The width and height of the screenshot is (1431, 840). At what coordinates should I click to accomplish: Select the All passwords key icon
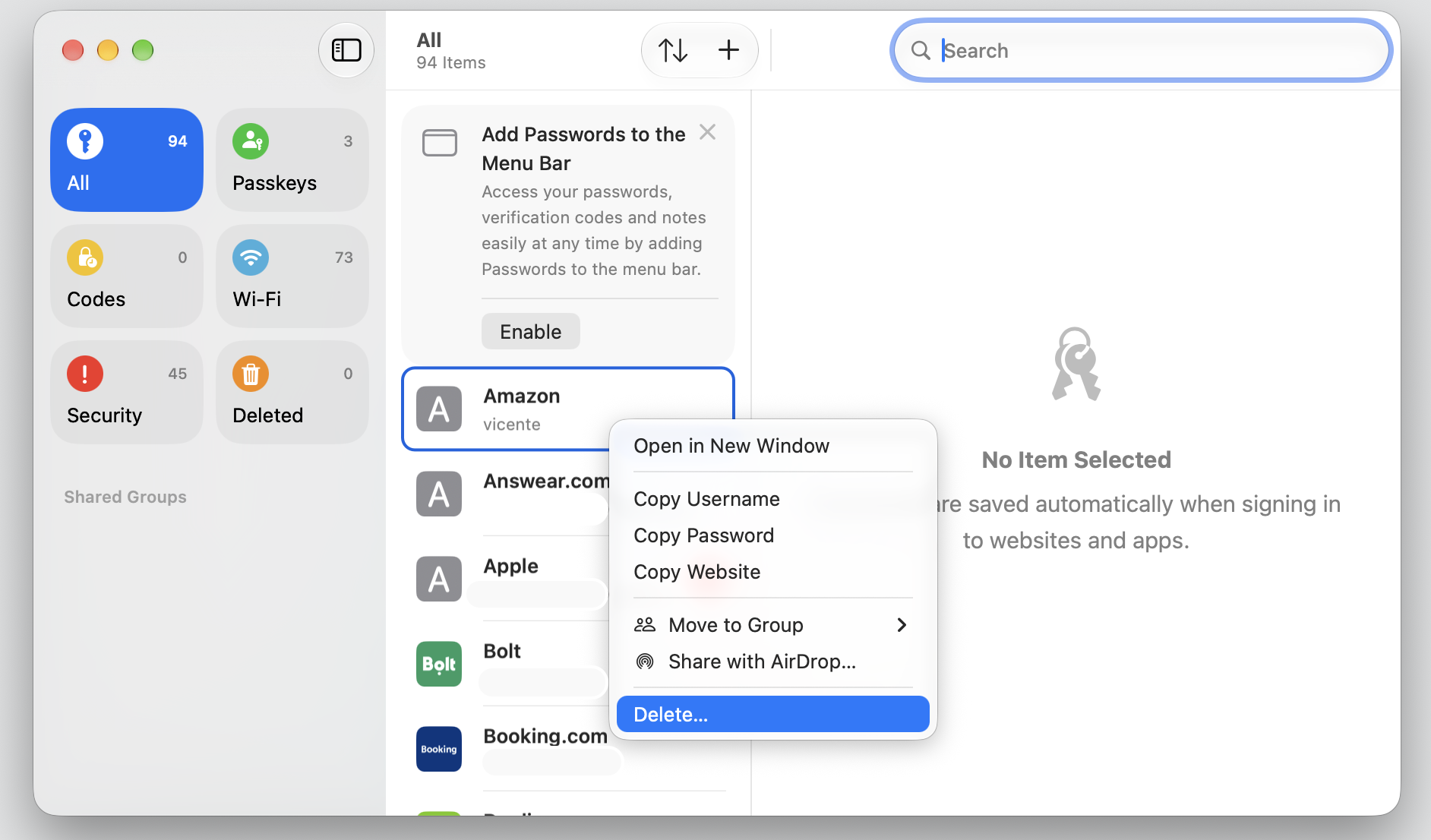click(85, 141)
